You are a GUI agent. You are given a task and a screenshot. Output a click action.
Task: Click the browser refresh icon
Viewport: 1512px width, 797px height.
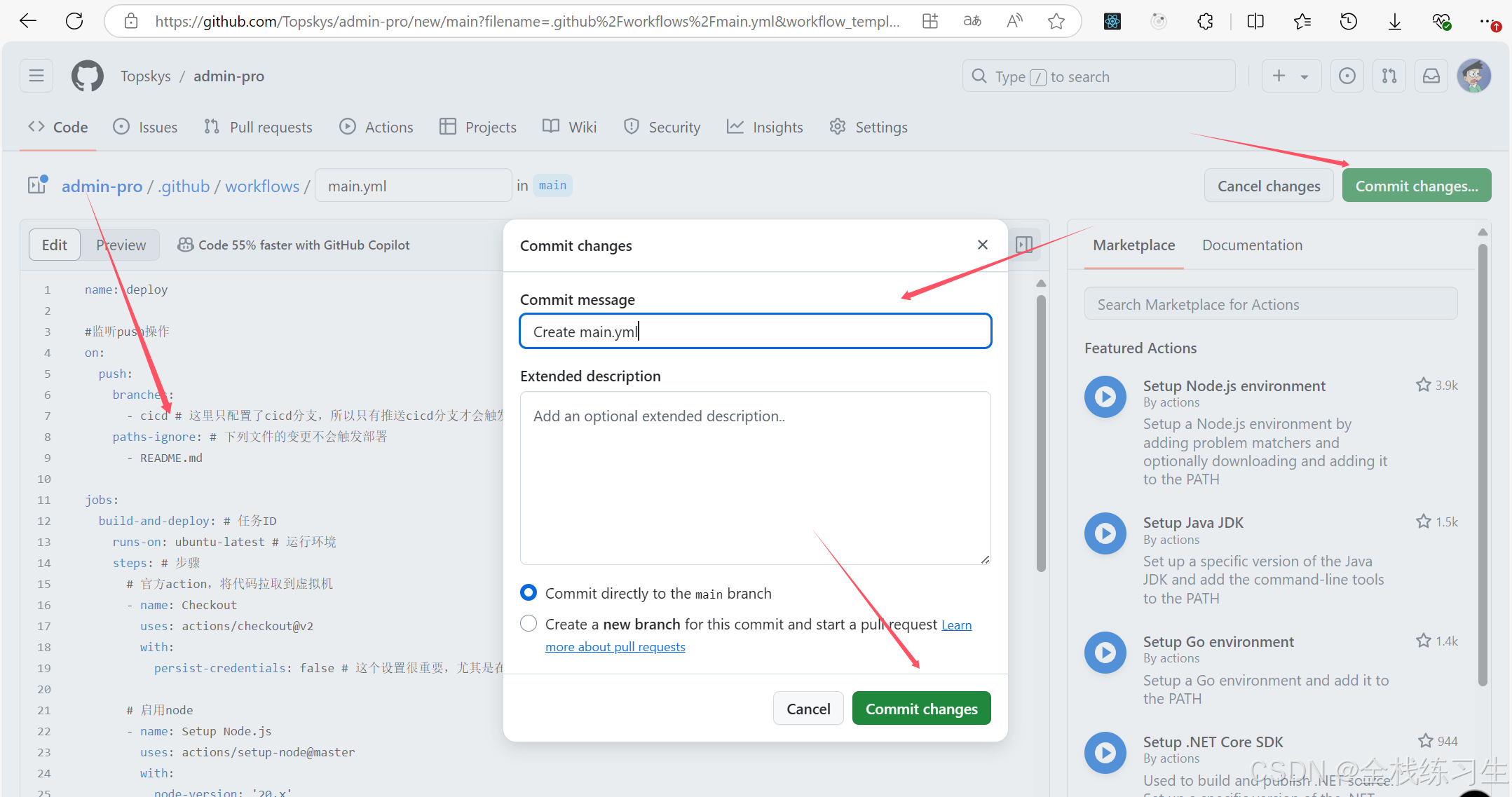(x=74, y=21)
